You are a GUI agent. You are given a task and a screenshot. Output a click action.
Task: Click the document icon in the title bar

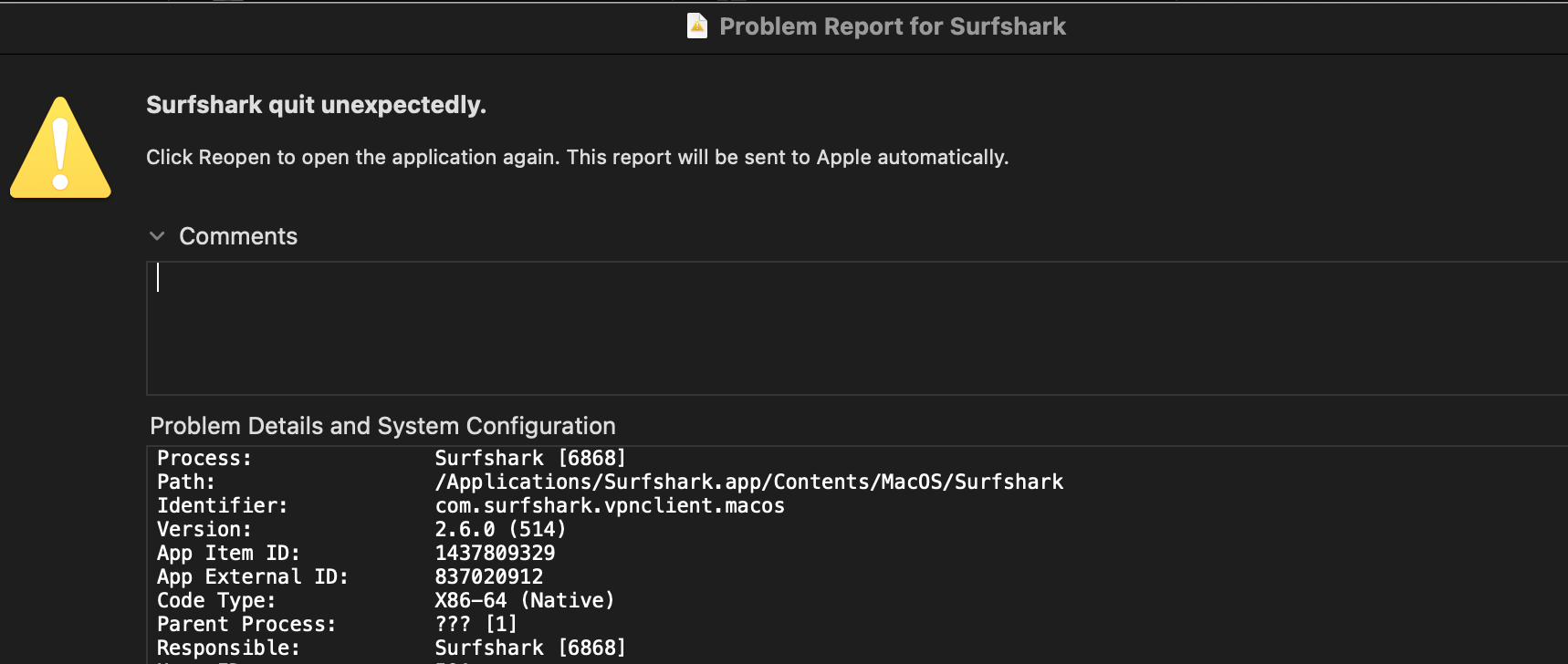pyautogui.click(x=697, y=26)
